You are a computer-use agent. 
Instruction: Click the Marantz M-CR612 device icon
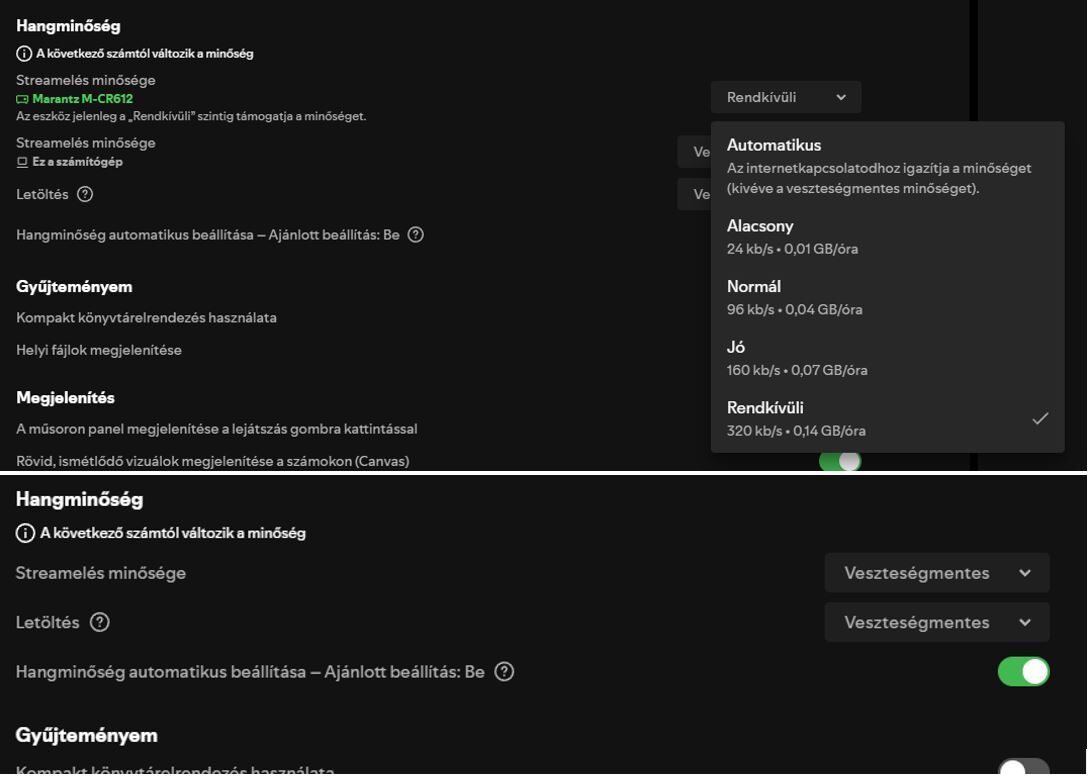[22, 99]
